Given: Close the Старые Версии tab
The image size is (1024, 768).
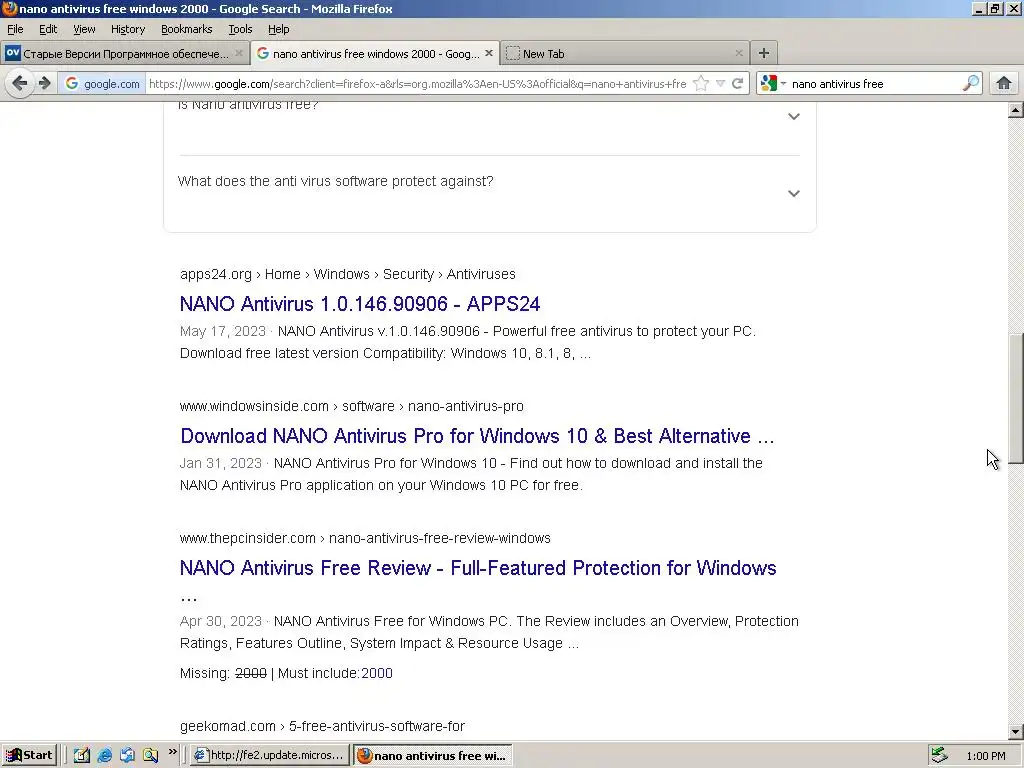Looking at the screenshot, I should click(x=239, y=54).
